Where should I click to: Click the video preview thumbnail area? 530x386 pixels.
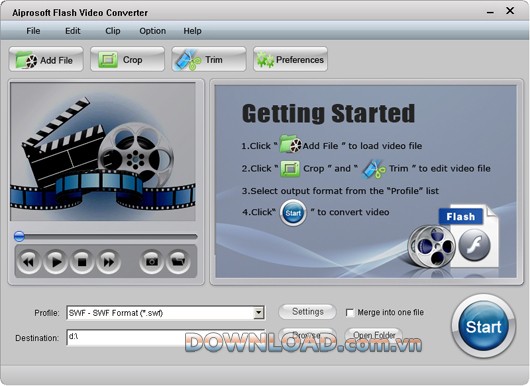[x=103, y=152]
